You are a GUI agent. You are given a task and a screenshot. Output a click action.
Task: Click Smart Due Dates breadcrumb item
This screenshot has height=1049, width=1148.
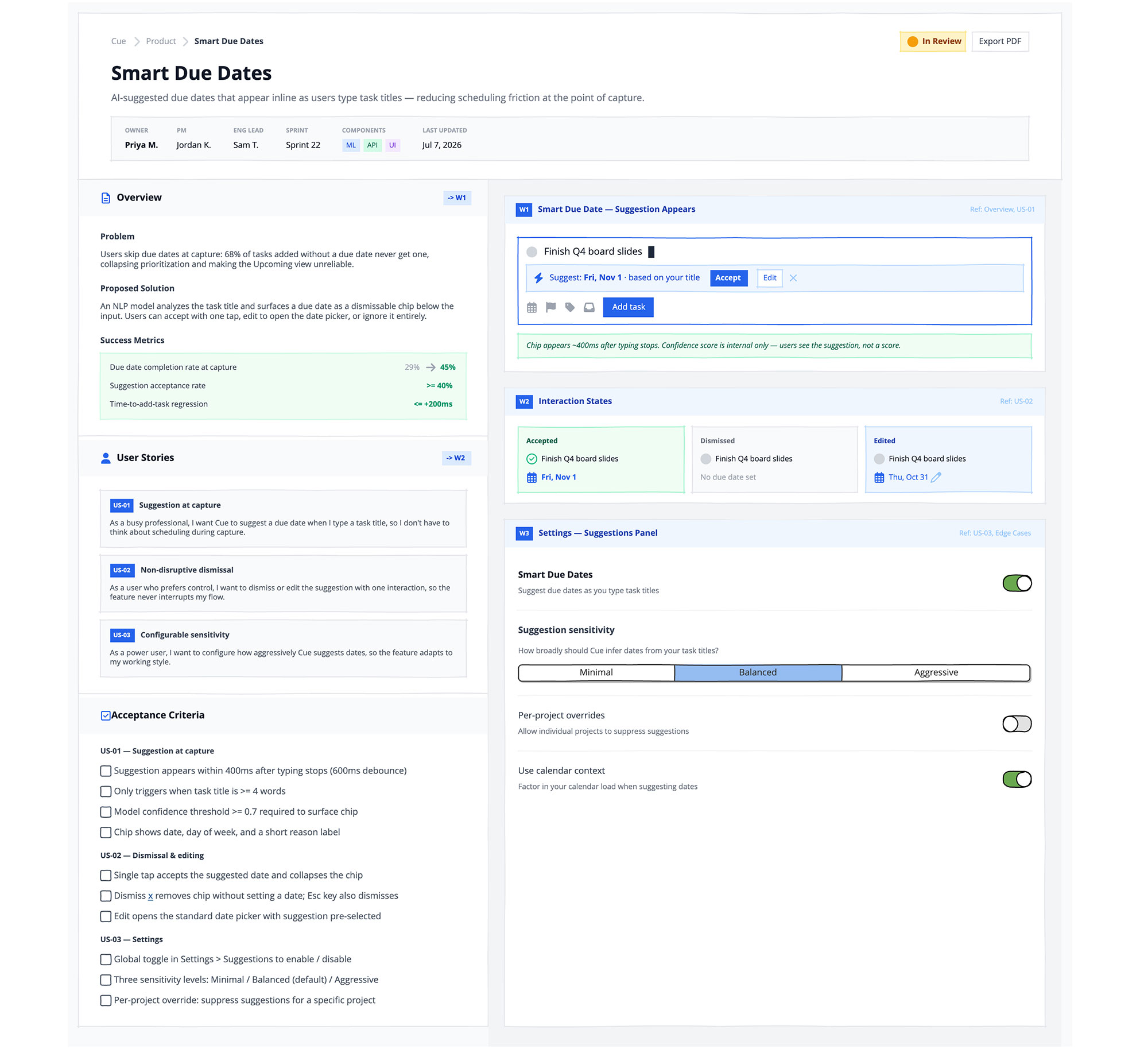point(228,41)
